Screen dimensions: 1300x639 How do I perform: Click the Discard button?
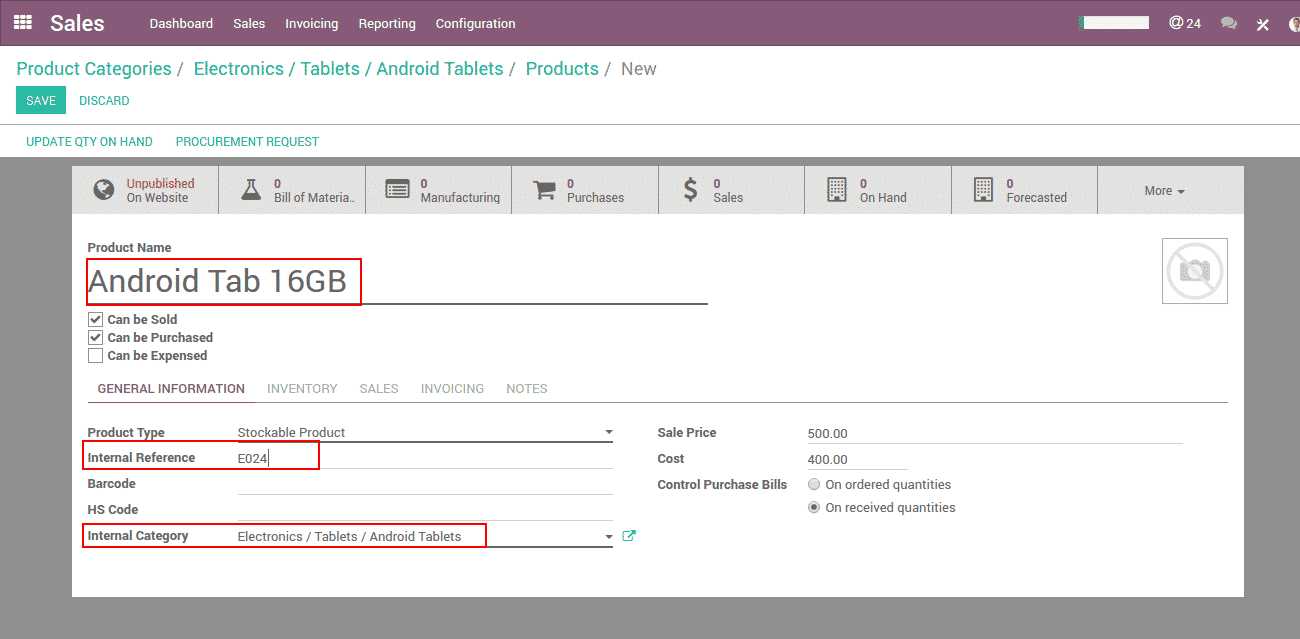coord(104,101)
